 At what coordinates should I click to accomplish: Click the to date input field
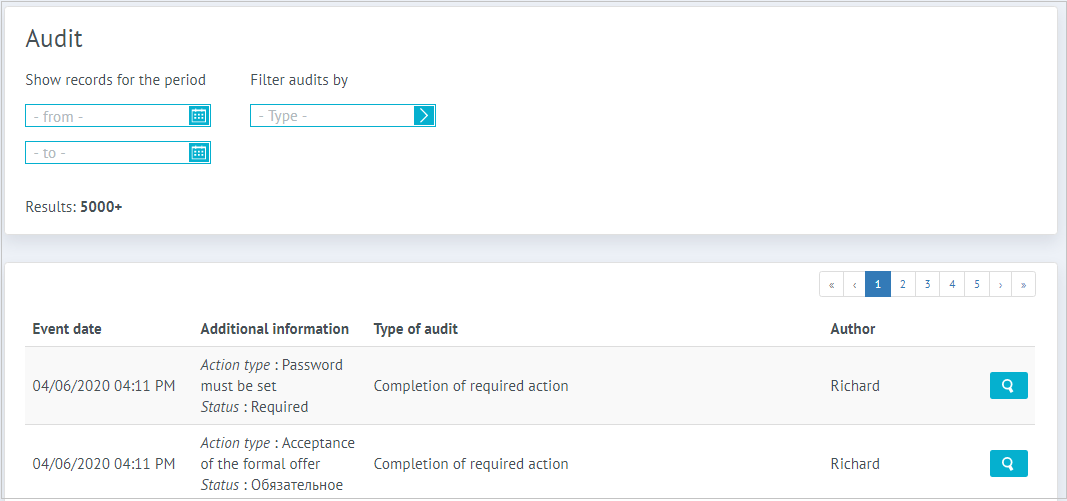[x=107, y=153]
